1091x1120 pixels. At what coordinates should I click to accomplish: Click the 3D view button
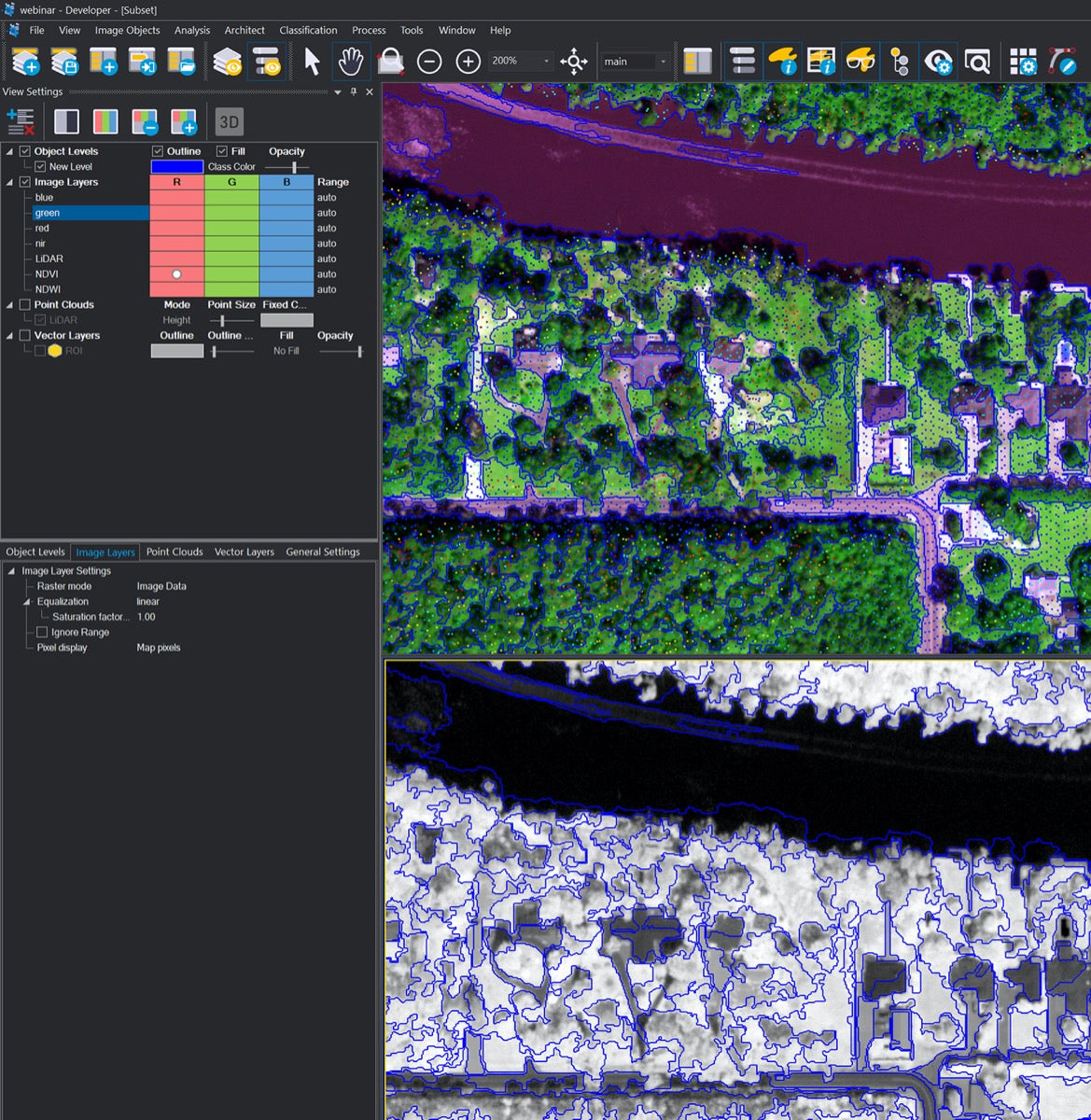(x=229, y=121)
